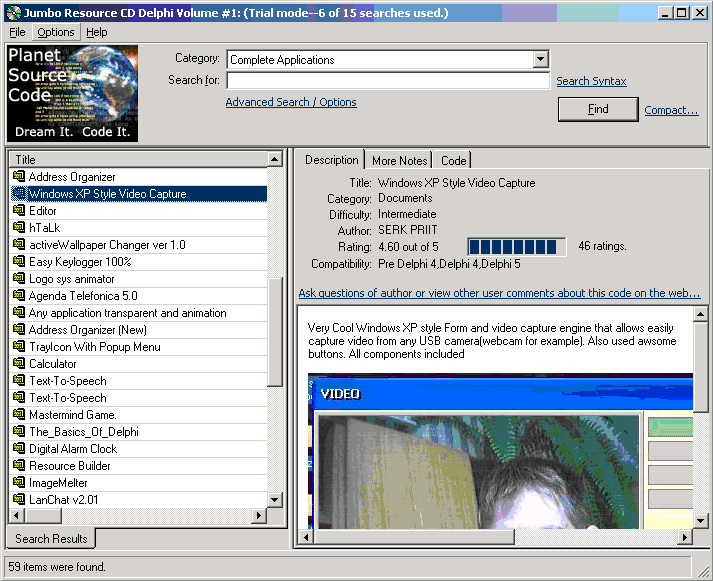
Task: Click the icon beside activeWallpaper Changer ver 1.0
Action: point(19,244)
